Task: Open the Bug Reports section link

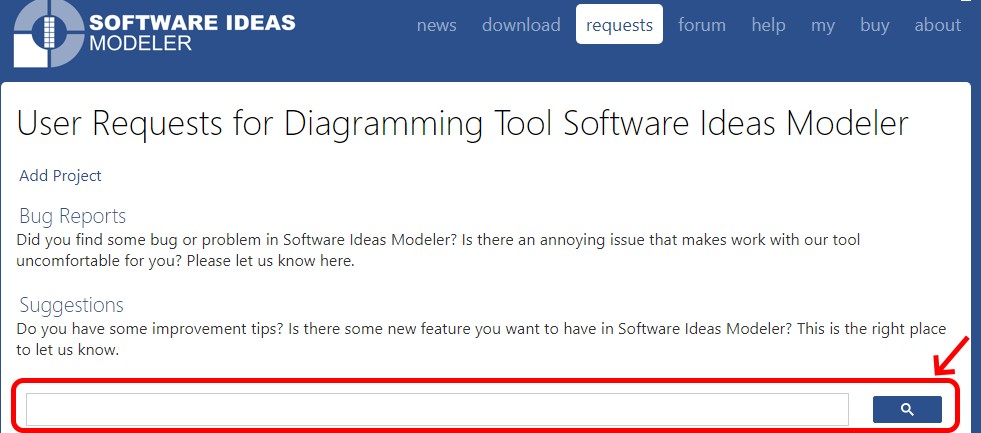Action: click(x=73, y=216)
